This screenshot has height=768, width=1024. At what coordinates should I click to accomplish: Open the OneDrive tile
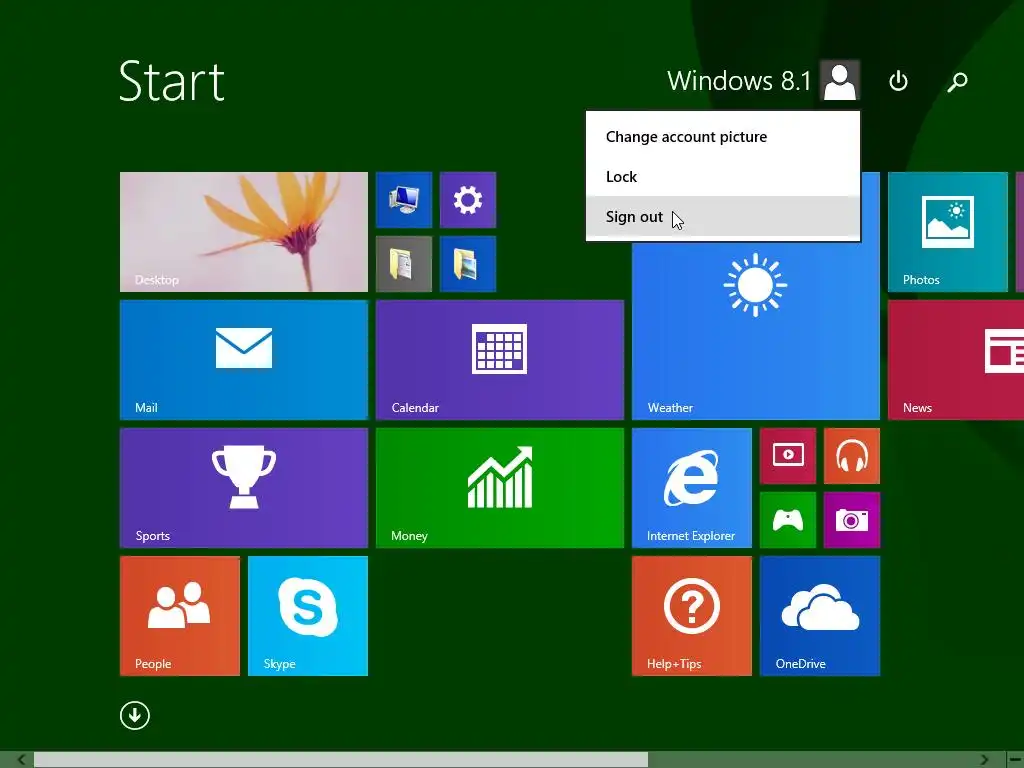coord(820,616)
